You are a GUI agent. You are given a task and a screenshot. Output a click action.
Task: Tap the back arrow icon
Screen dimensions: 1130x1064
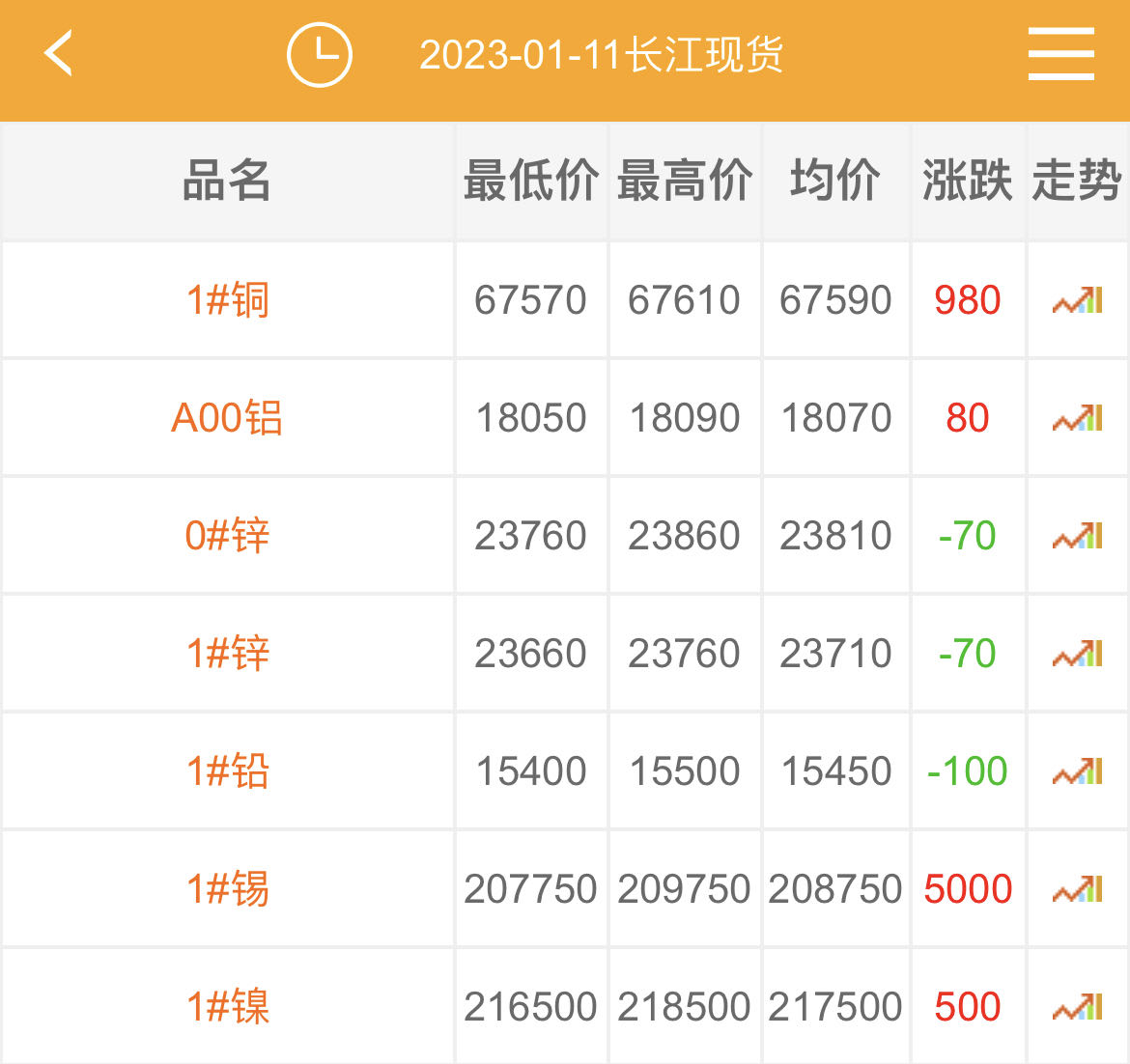(59, 53)
